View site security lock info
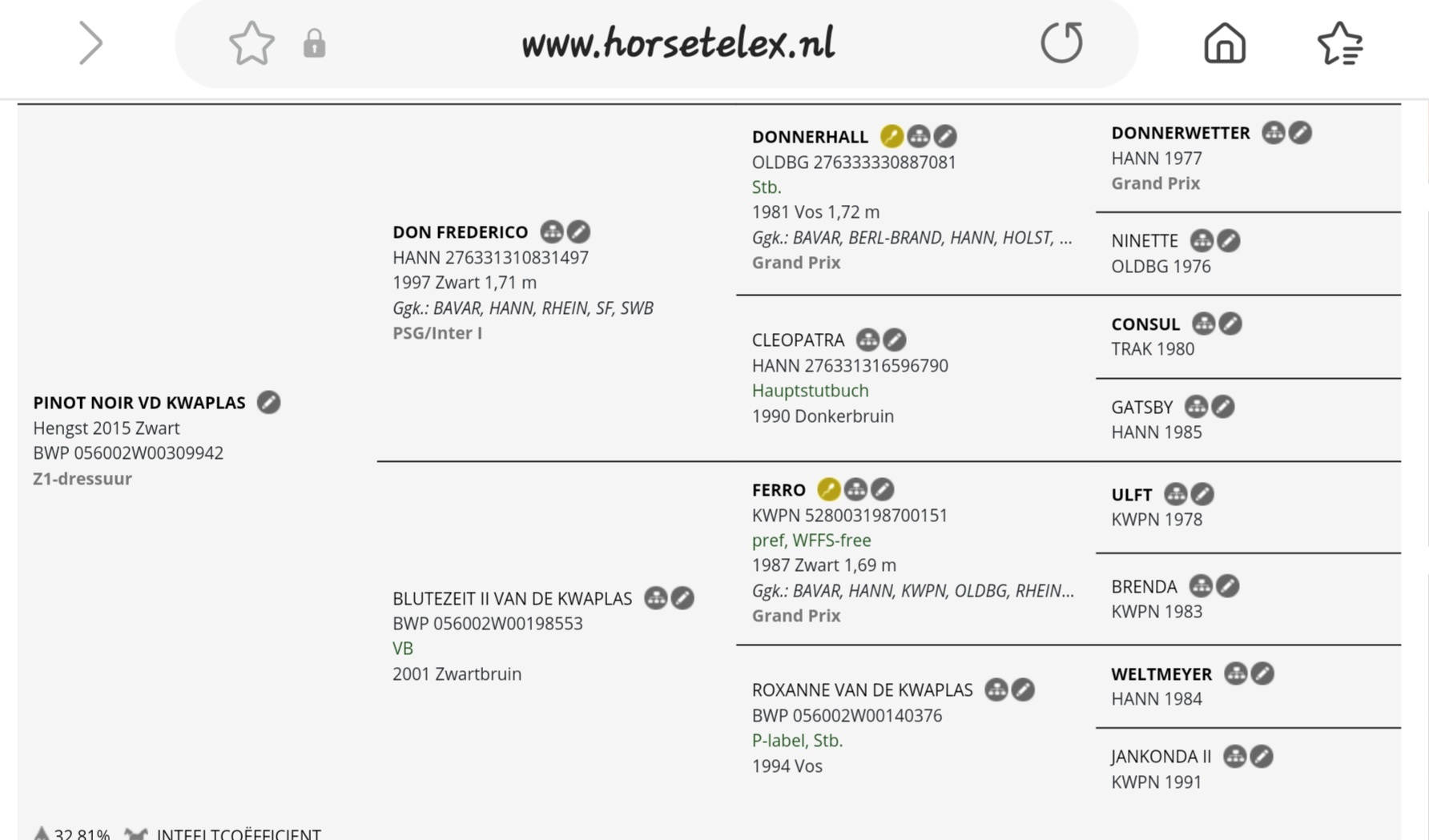1429x840 pixels. pyautogui.click(x=314, y=43)
